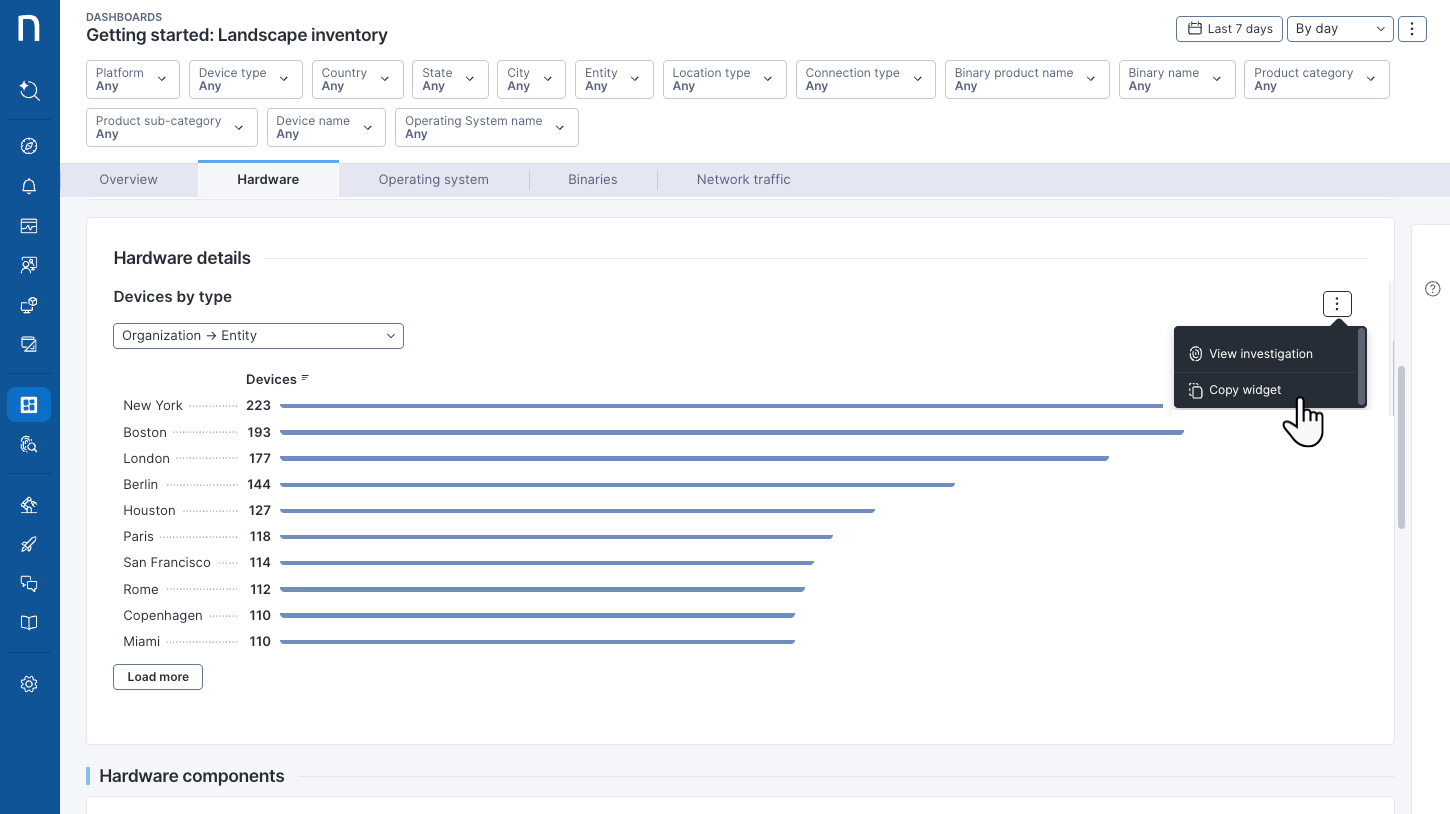This screenshot has height=814, width=1450.
Task: Open the Organization → Entity dropdown
Action: pyautogui.click(x=258, y=336)
